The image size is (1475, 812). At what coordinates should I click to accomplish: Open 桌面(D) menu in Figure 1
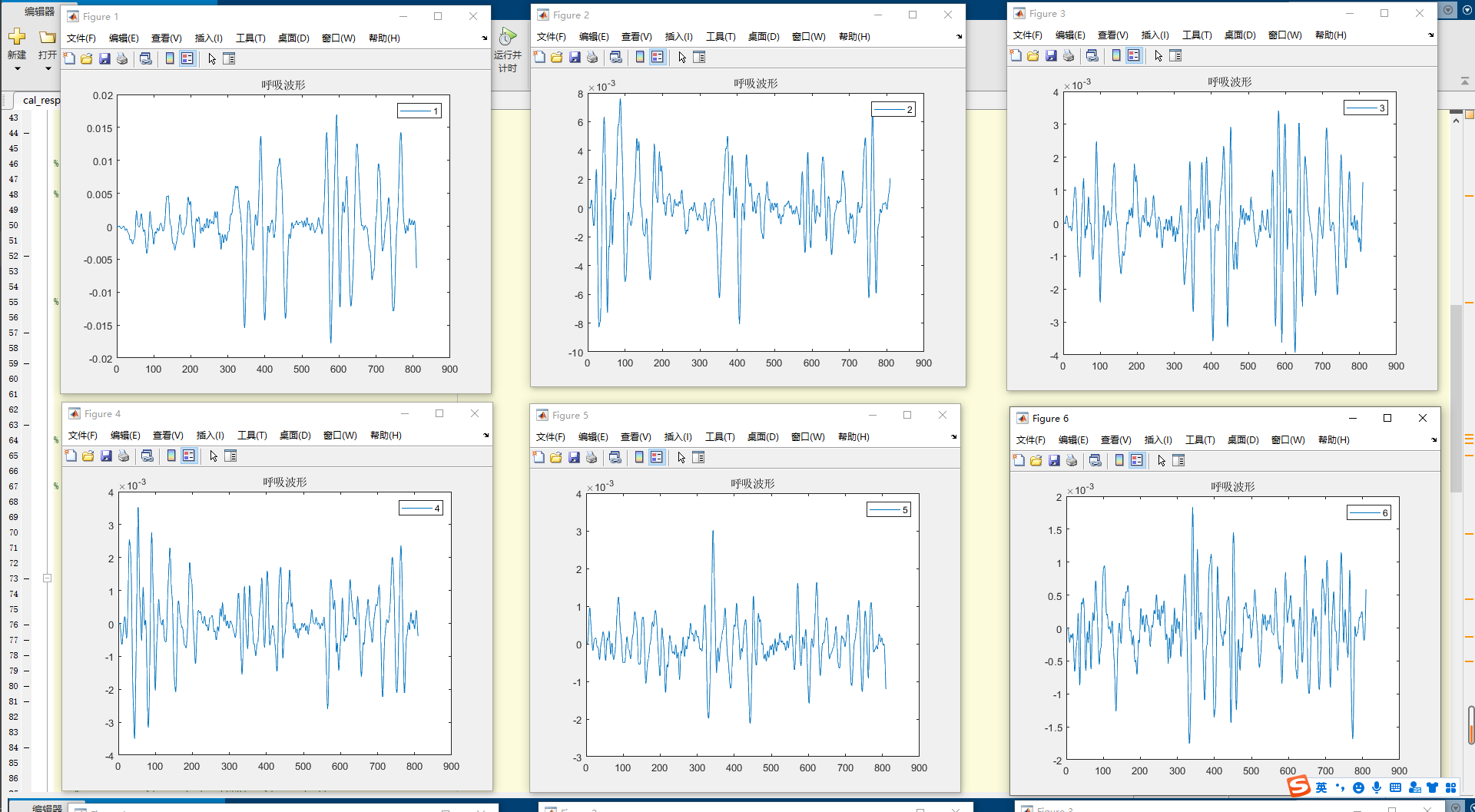coord(293,38)
